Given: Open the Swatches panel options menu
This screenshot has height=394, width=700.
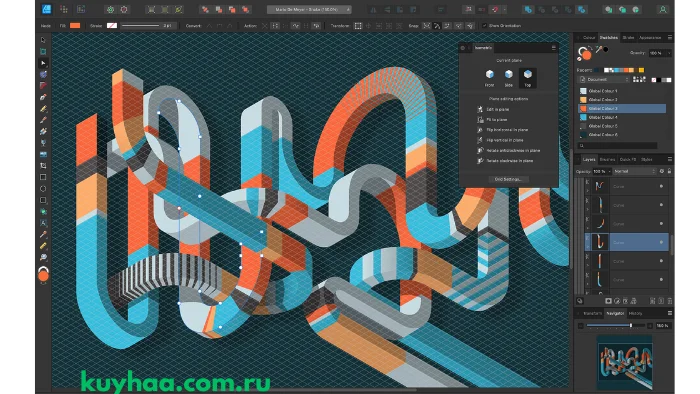Looking at the screenshot, I should 670,37.
